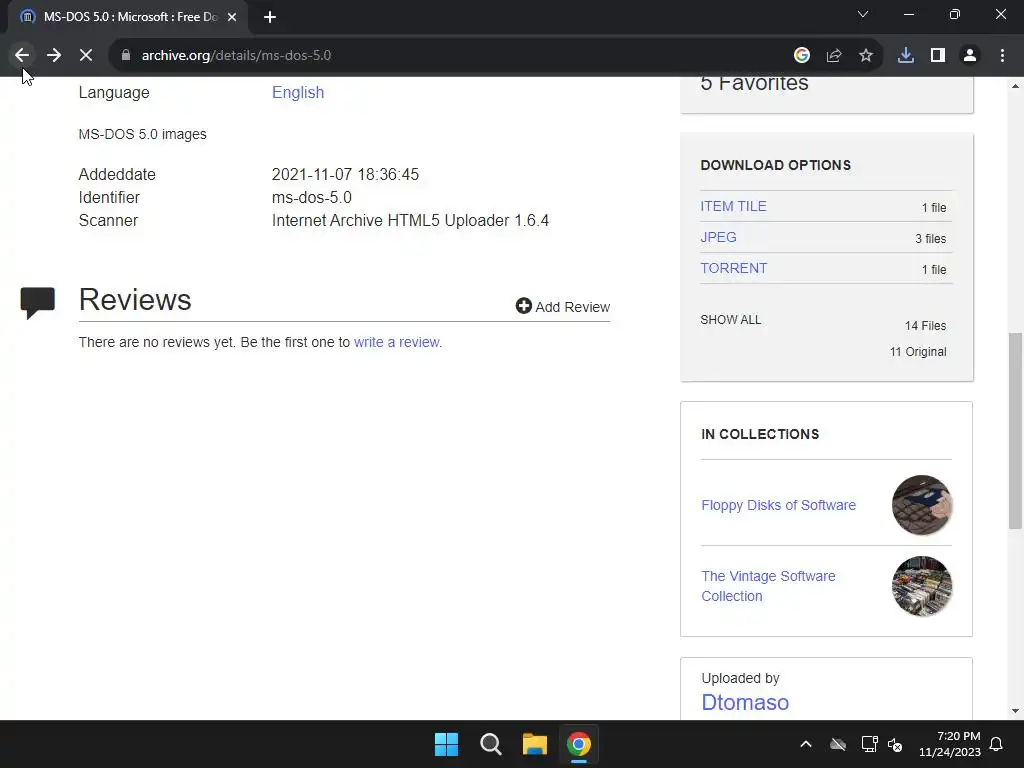Screen dimensions: 1024x768
Task: Open the tab search chevron
Action: [x=863, y=14]
